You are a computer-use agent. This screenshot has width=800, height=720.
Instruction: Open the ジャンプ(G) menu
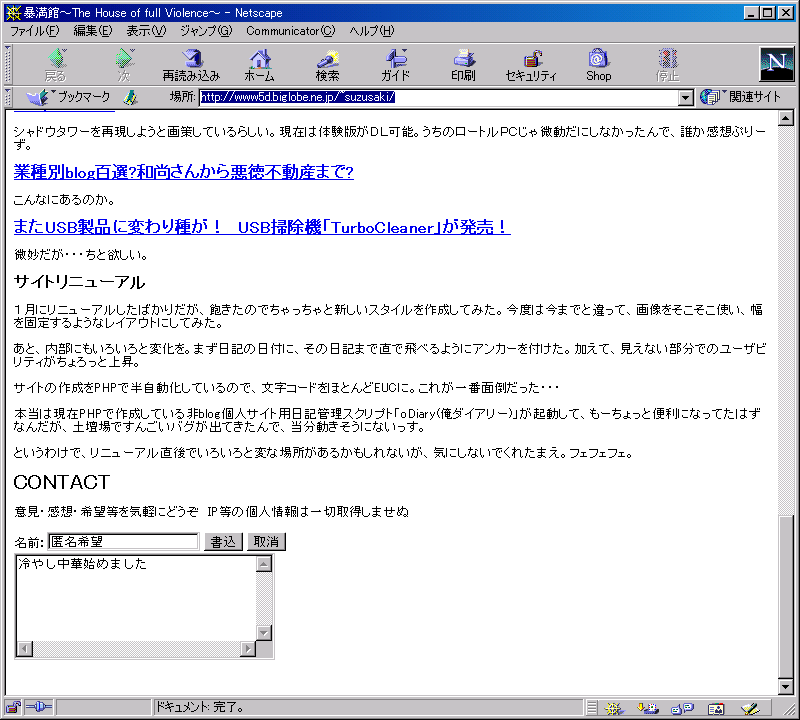[x=206, y=31]
